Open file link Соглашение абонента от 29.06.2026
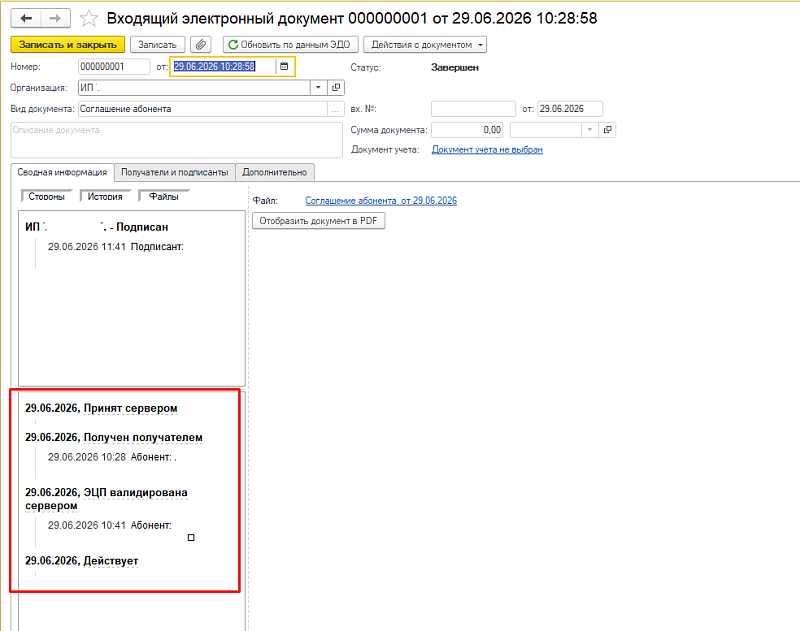The image size is (800, 631). click(381, 200)
